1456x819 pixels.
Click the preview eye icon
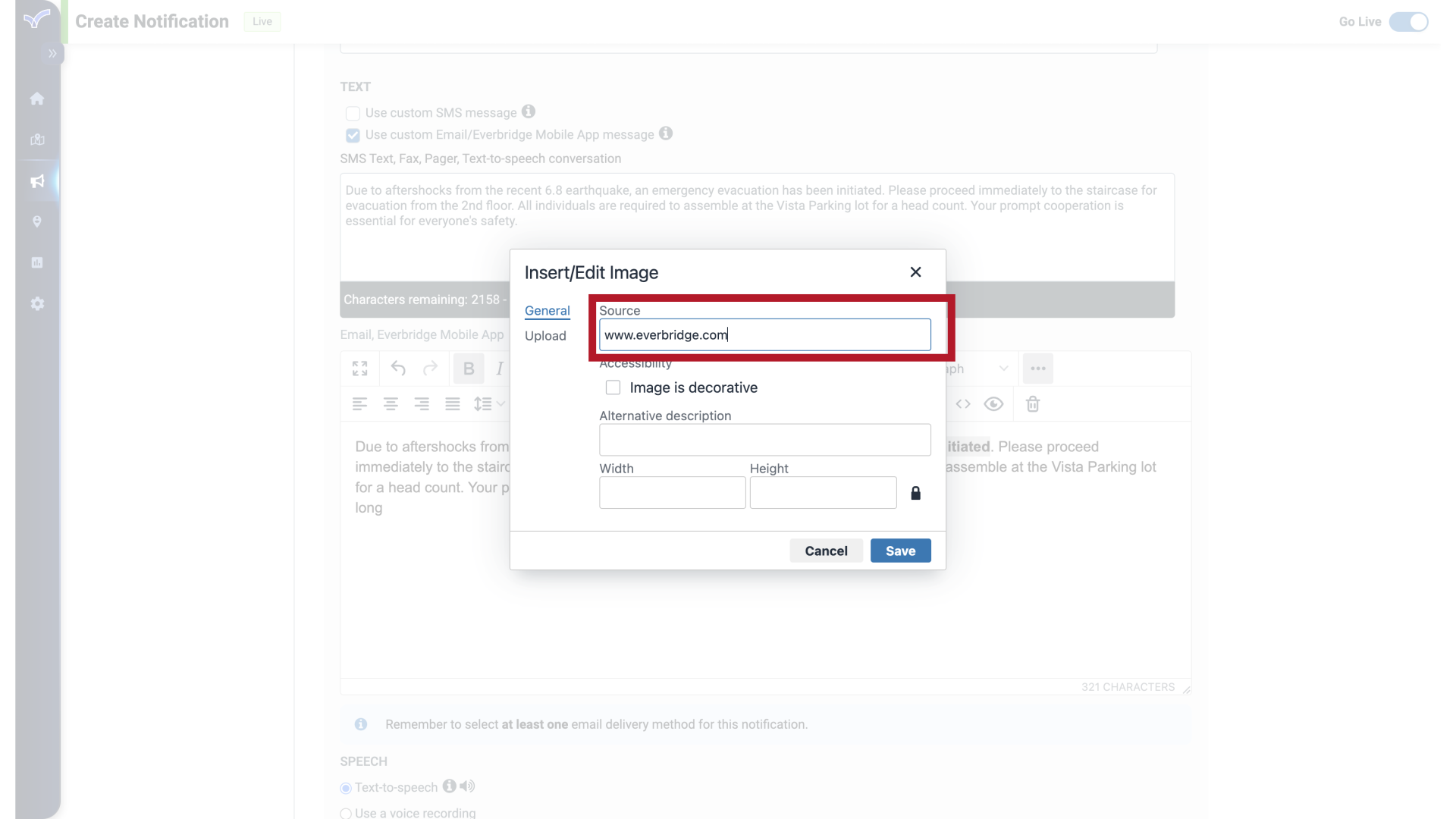point(993,404)
